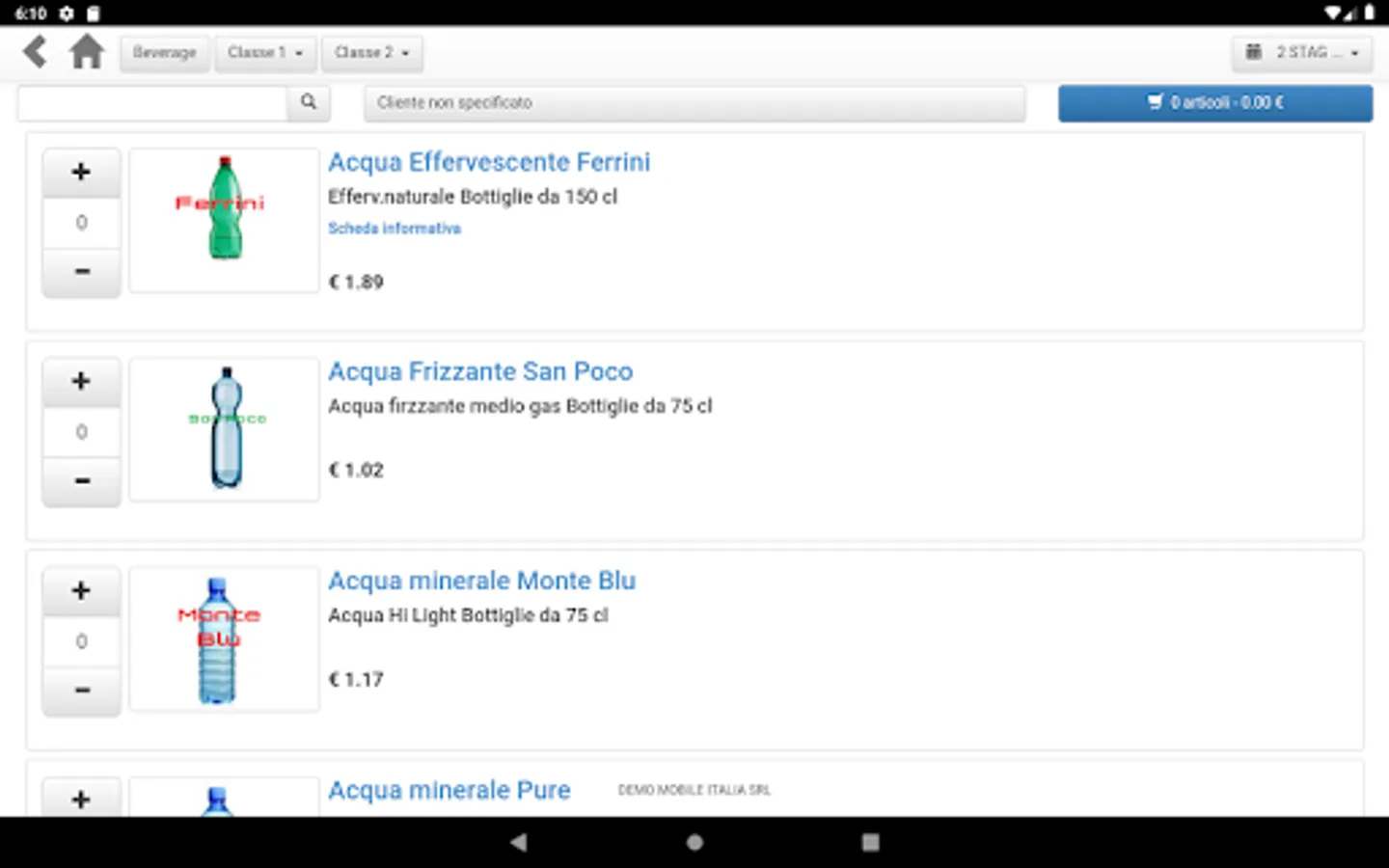Open the Monte Blu bottle thumbnail
The image size is (1389, 868).
pos(224,638)
